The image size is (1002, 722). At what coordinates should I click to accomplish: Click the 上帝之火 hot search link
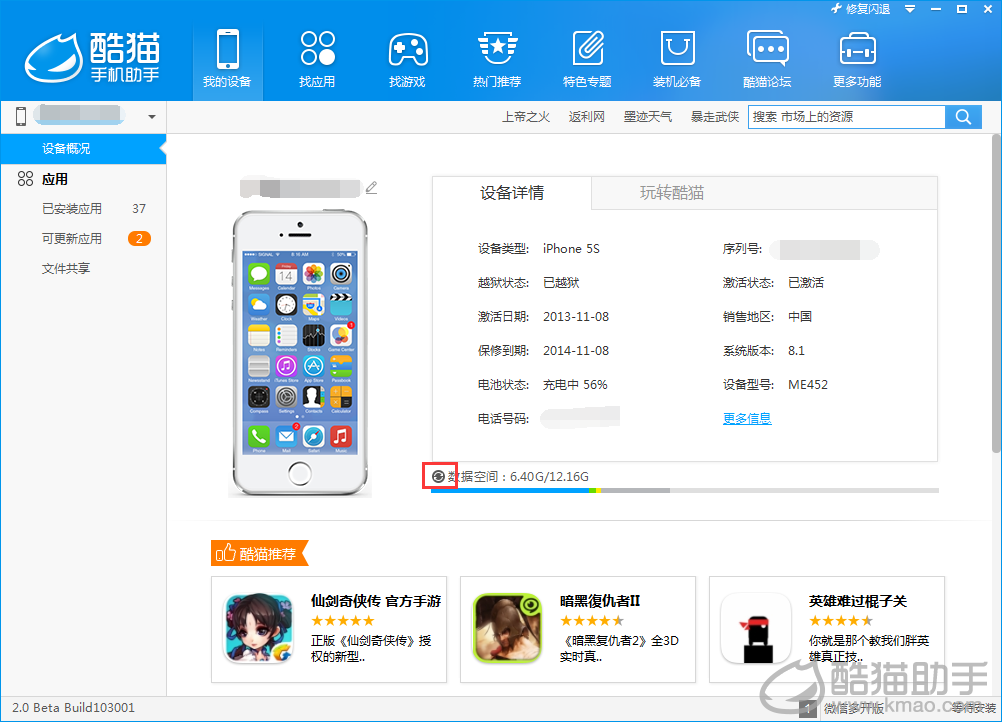(525, 117)
